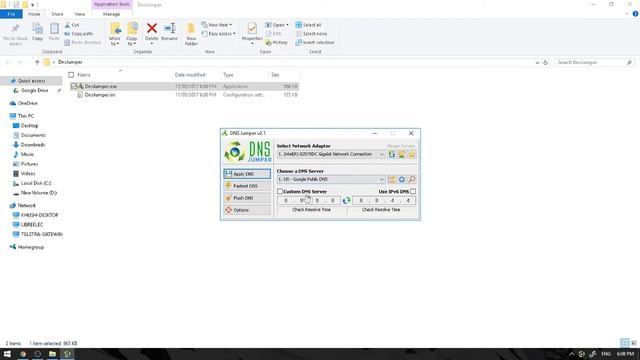640x360 pixels.
Task: Click the magnifier icon beside DNS server
Action: [x=412, y=180]
